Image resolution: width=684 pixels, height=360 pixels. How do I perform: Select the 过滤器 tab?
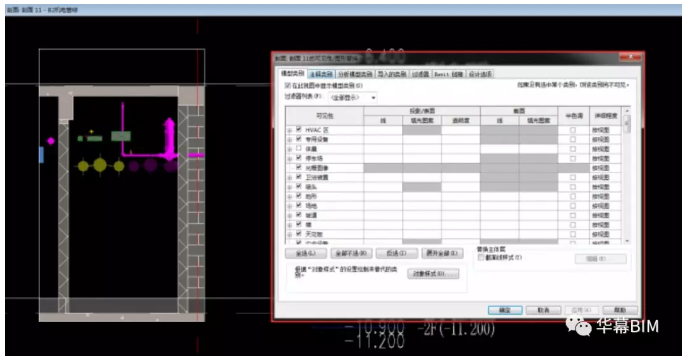pyautogui.click(x=421, y=74)
